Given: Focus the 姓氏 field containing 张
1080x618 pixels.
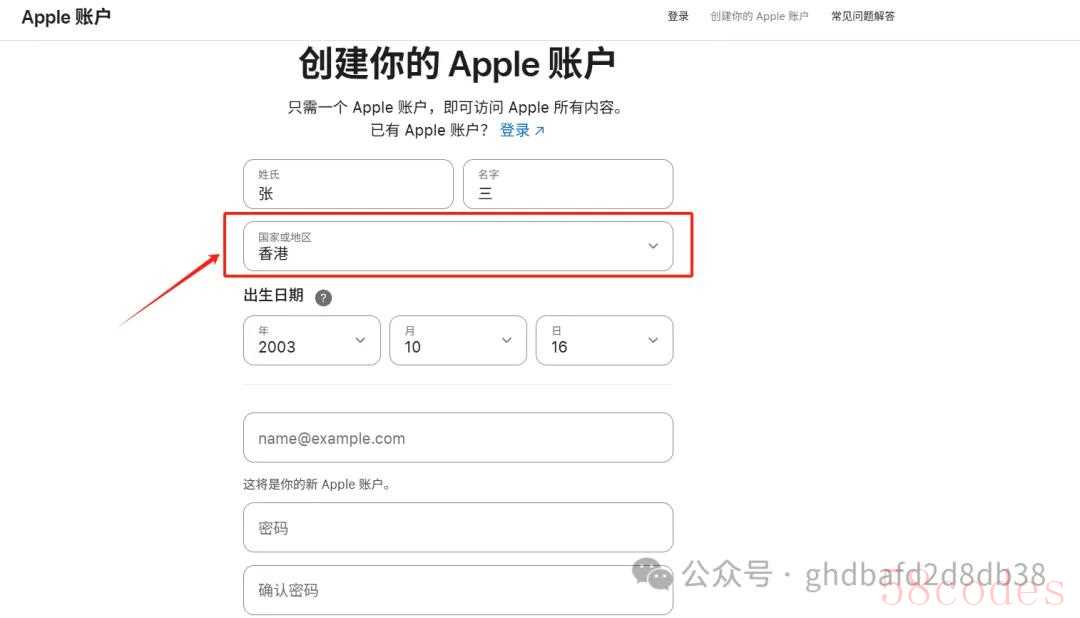Looking at the screenshot, I should (x=348, y=184).
